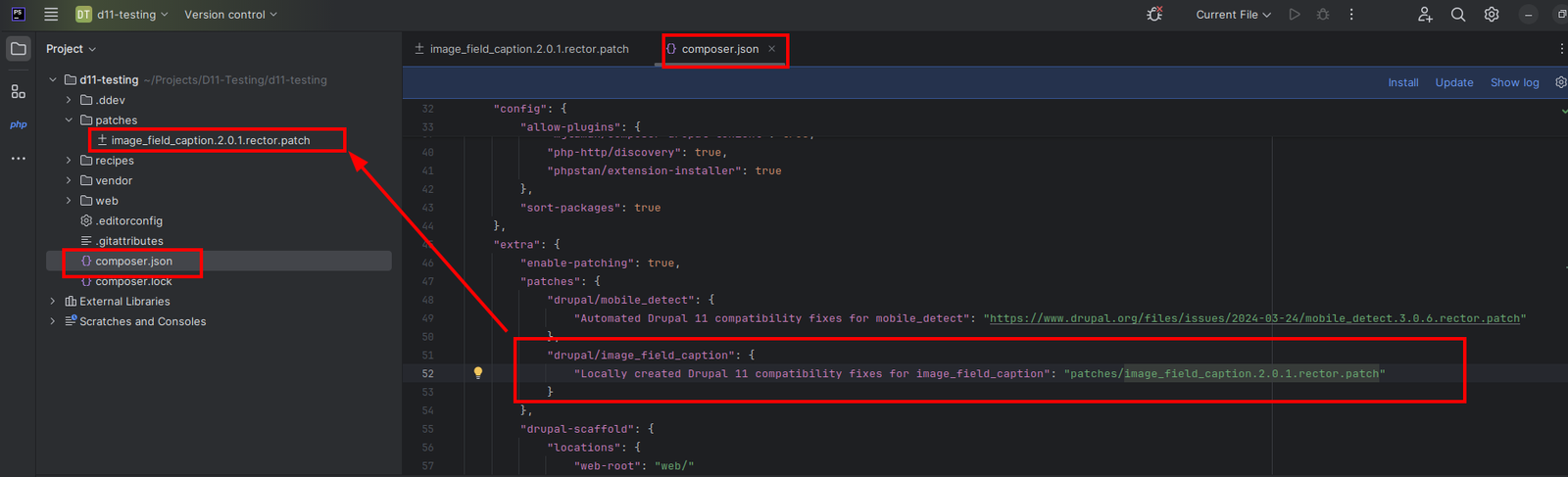Screen dimensions: 1568x477
Task: Collapse the d11-testing root folder
Action: (53, 80)
